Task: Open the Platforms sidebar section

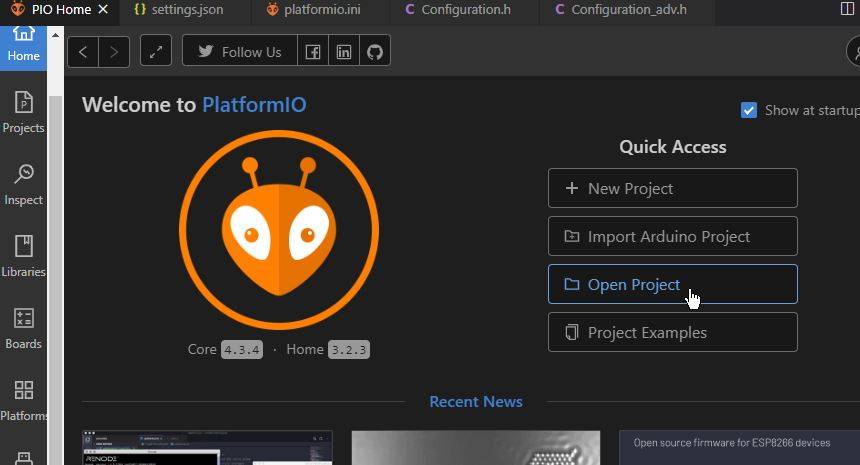Action: pos(23,401)
